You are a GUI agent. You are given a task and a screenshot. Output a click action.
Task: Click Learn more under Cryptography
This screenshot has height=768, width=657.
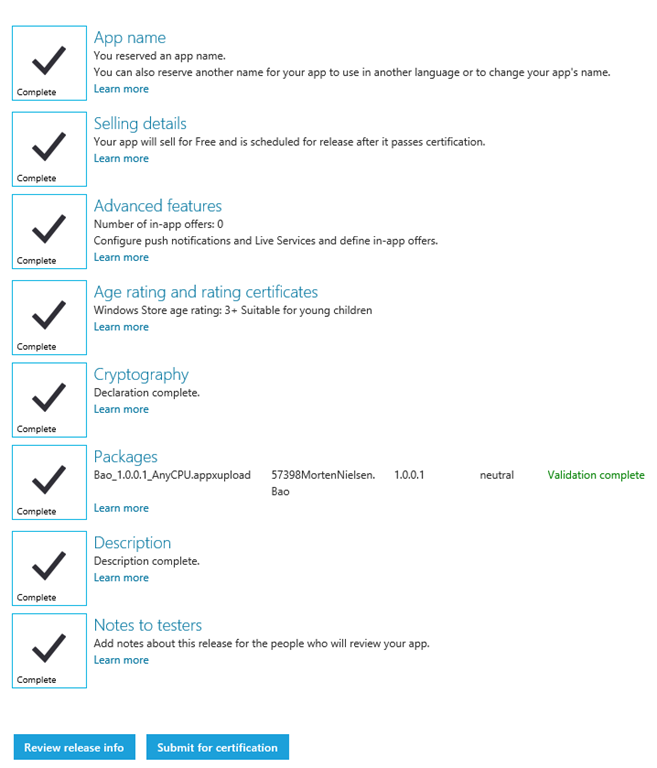(121, 409)
